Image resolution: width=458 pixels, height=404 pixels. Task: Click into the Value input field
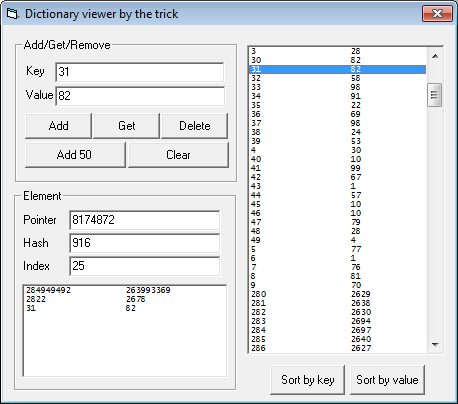[x=140, y=96]
